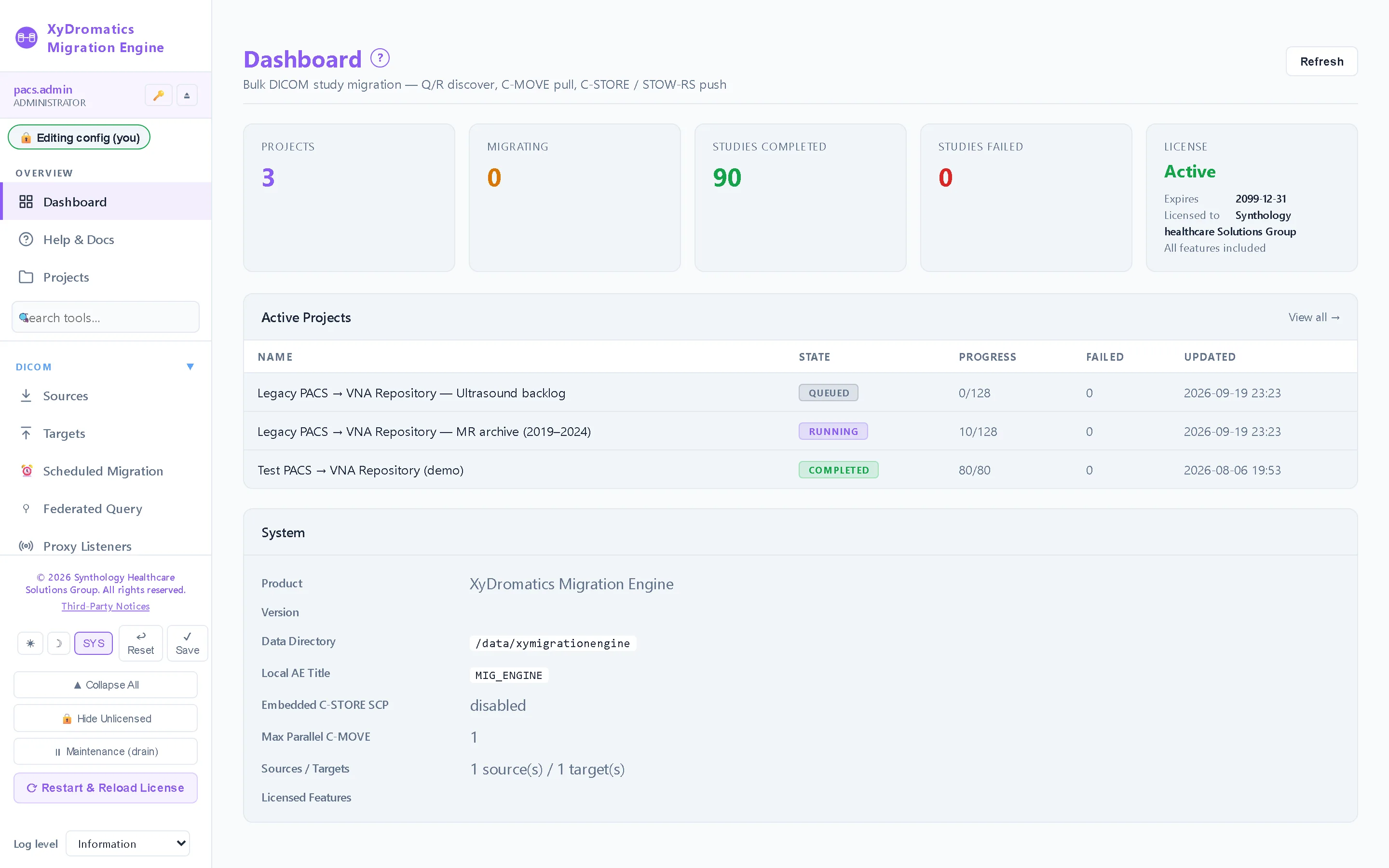Viewport: 1389px width, 868px height.
Task: Click the Dashboard grid icon in sidebar
Action: (x=26, y=202)
